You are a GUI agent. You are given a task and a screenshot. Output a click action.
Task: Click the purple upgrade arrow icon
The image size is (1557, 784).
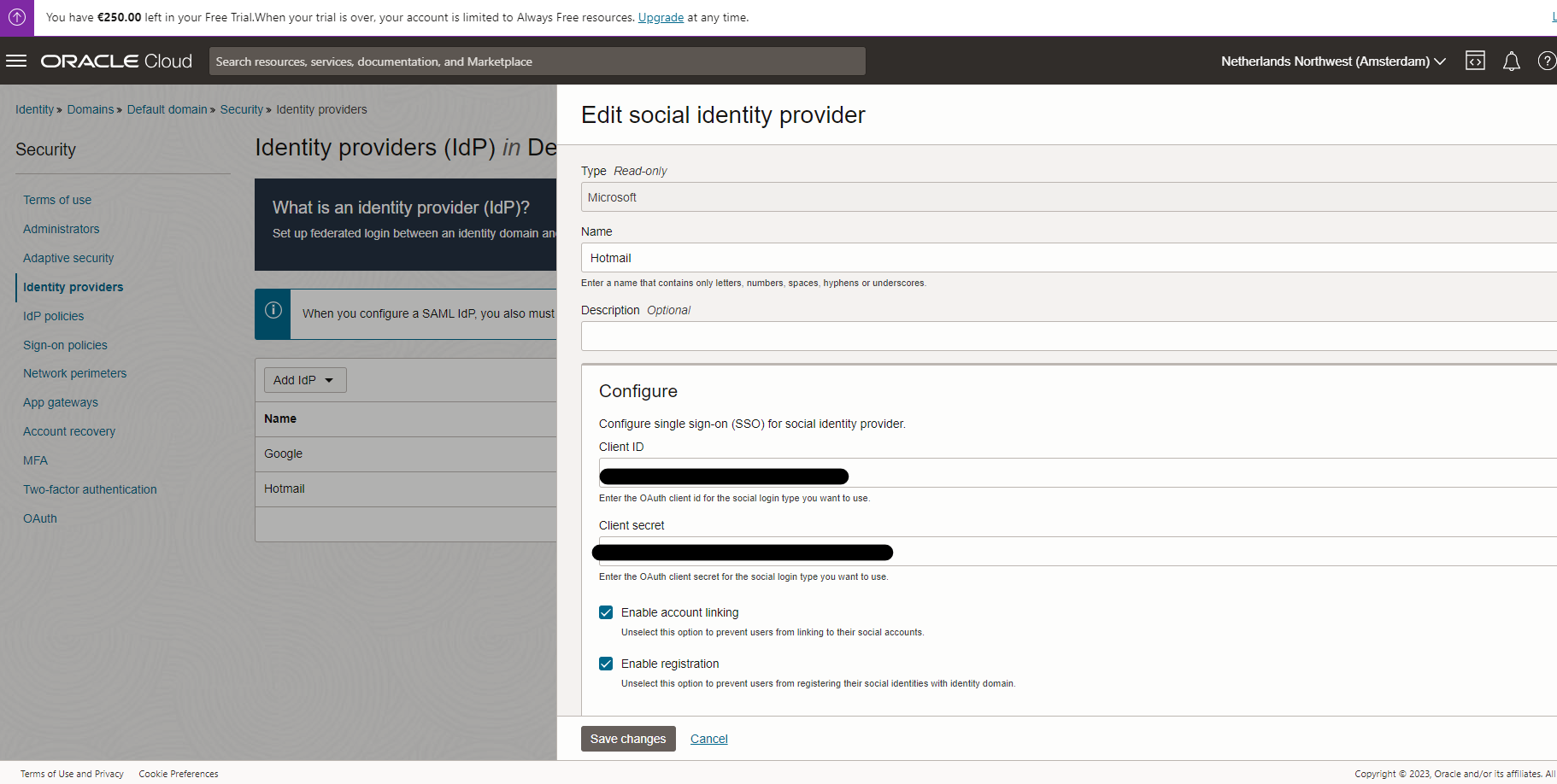pos(17,17)
